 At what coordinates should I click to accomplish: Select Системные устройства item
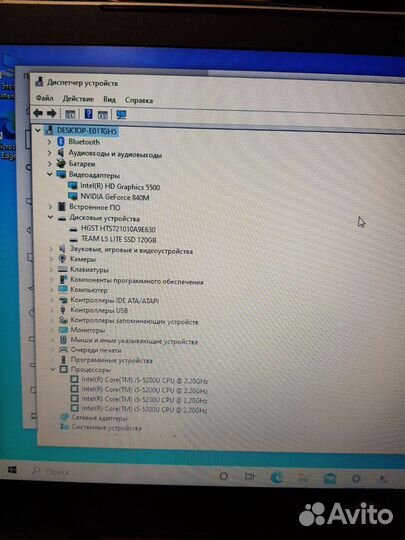pos(106,427)
